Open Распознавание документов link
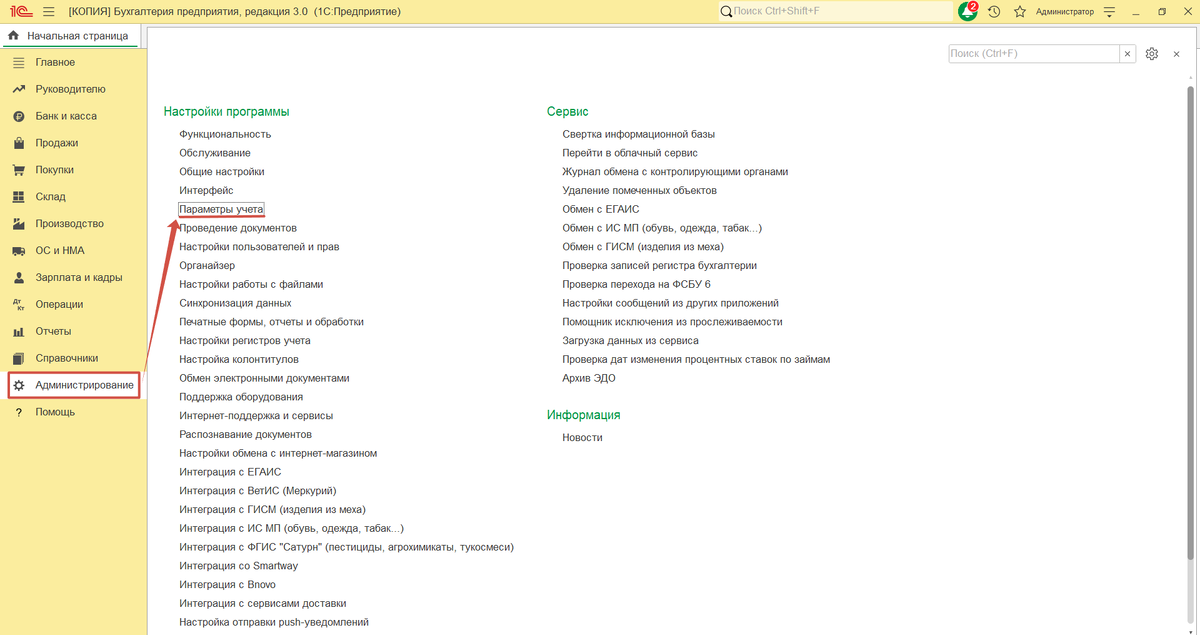Image resolution: width=1200 pixels, height=635 pixels. (245, 434)
